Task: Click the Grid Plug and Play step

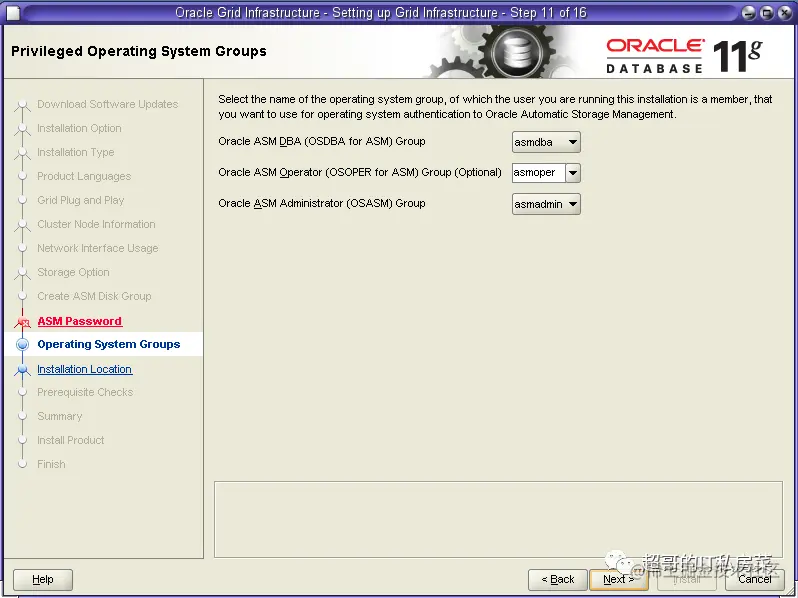Action: [80, 200]
